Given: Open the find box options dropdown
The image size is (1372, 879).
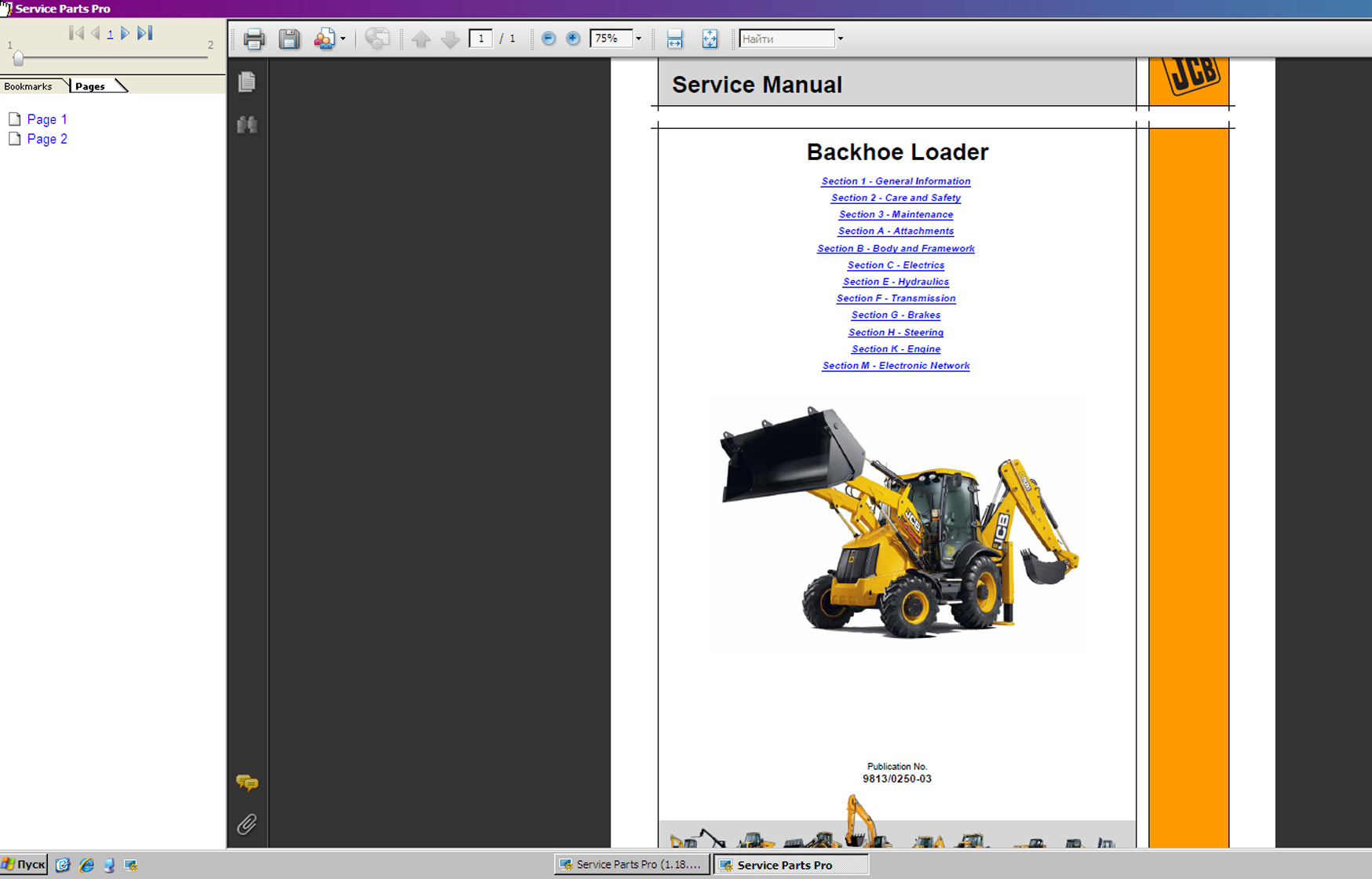Looking at the screenshot, I should click(841, 38).
